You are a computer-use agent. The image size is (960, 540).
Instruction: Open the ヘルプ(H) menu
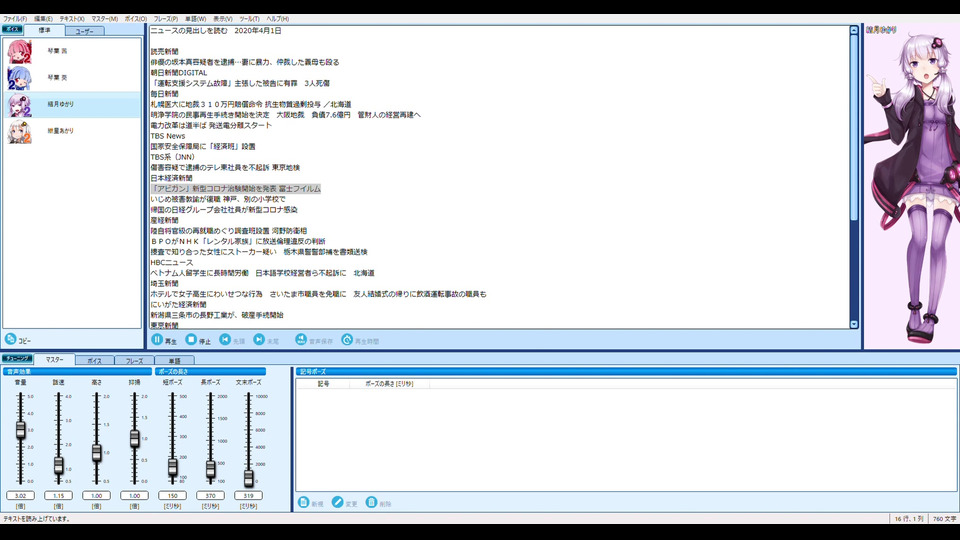point(277,19)
